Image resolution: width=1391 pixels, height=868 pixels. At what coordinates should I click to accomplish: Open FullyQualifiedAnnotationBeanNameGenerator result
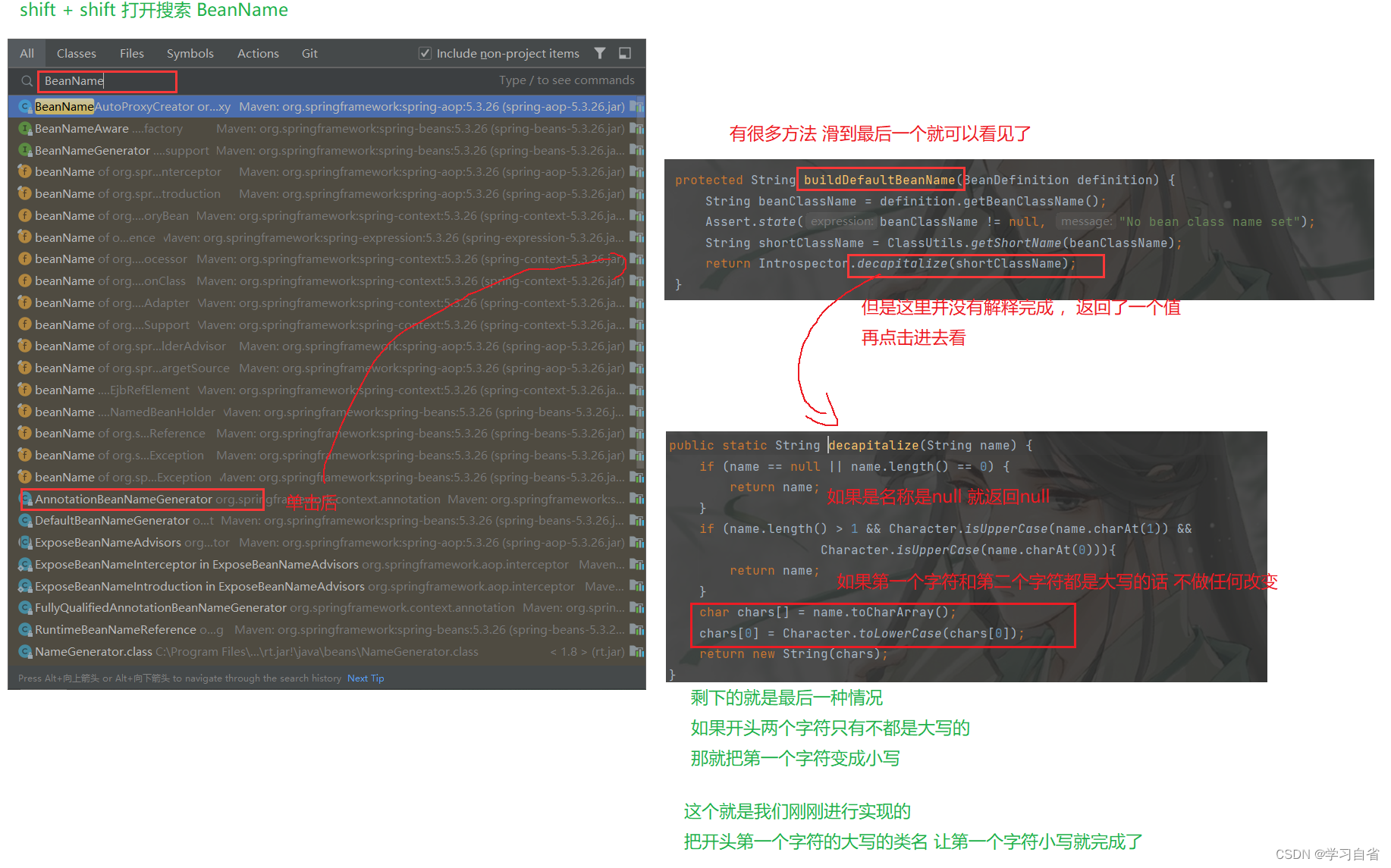coord(327,608)
